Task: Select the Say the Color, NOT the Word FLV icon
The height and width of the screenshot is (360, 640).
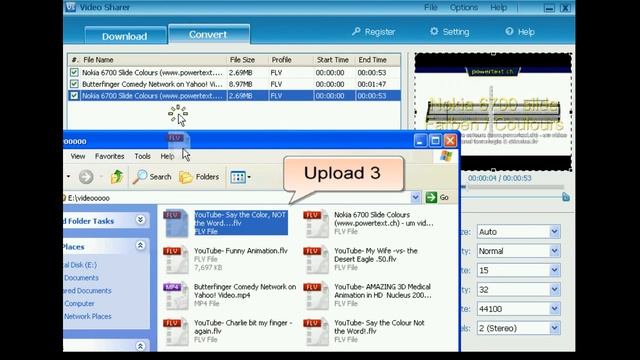Action: coord(176,223)
